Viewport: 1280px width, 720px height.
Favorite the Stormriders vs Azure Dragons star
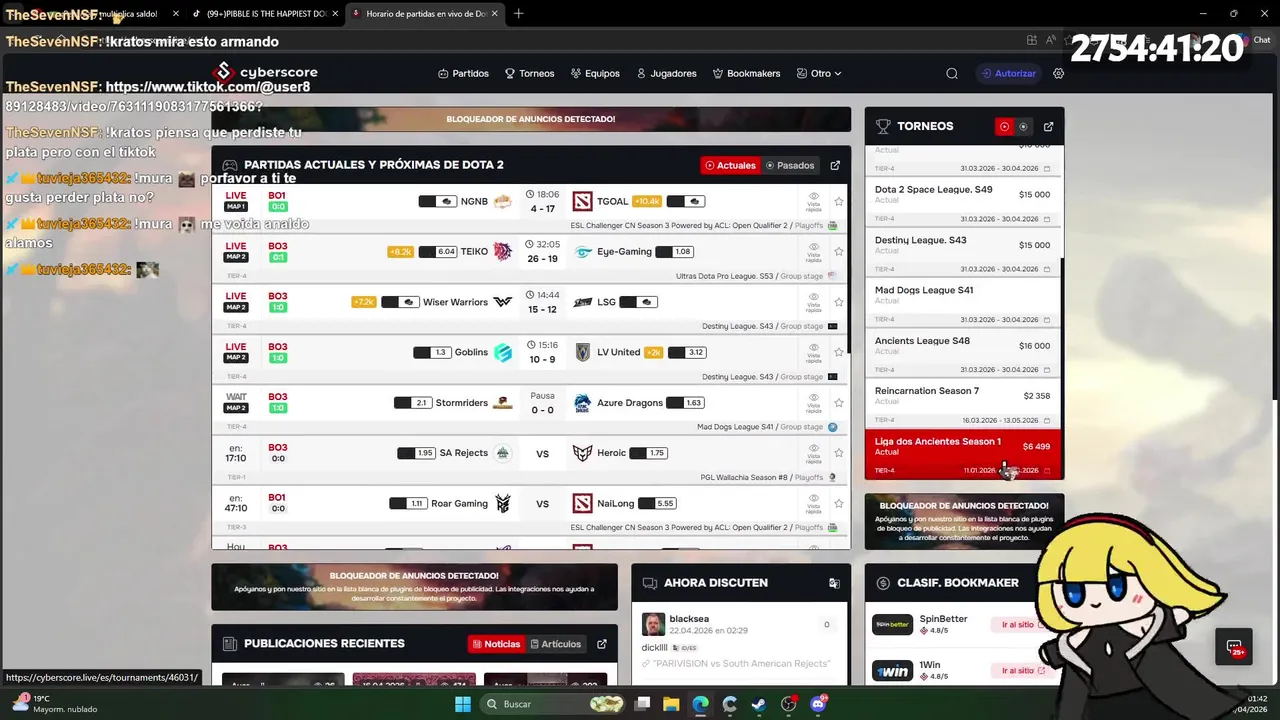[x=838, y=403]
